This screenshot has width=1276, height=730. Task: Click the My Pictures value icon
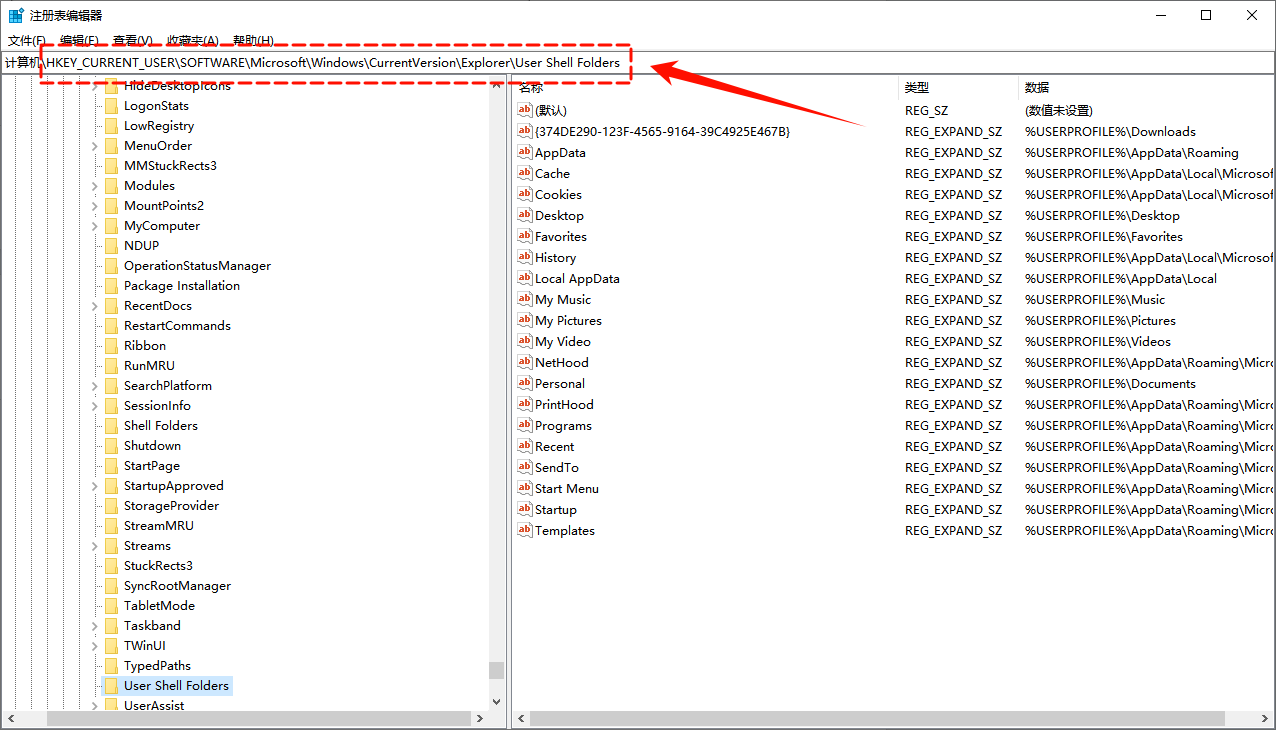point(524,320)
